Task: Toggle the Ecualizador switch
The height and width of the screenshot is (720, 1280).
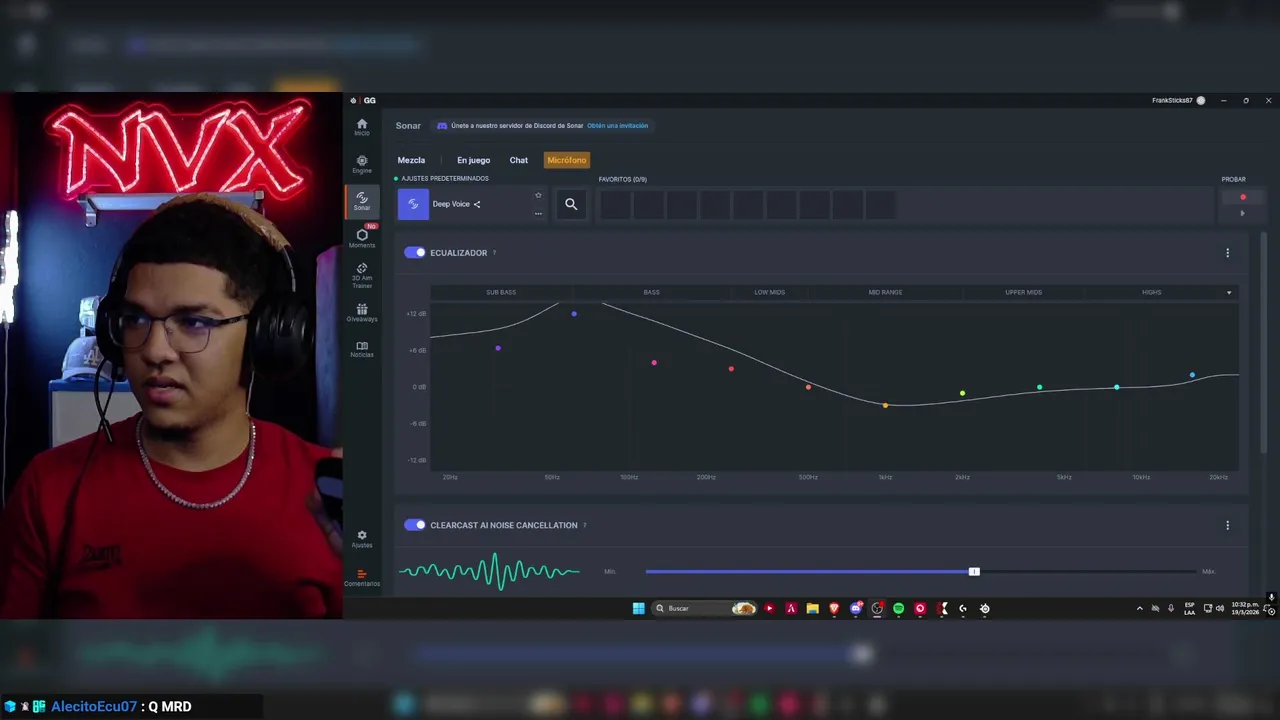Action: [x=415, y=253]
